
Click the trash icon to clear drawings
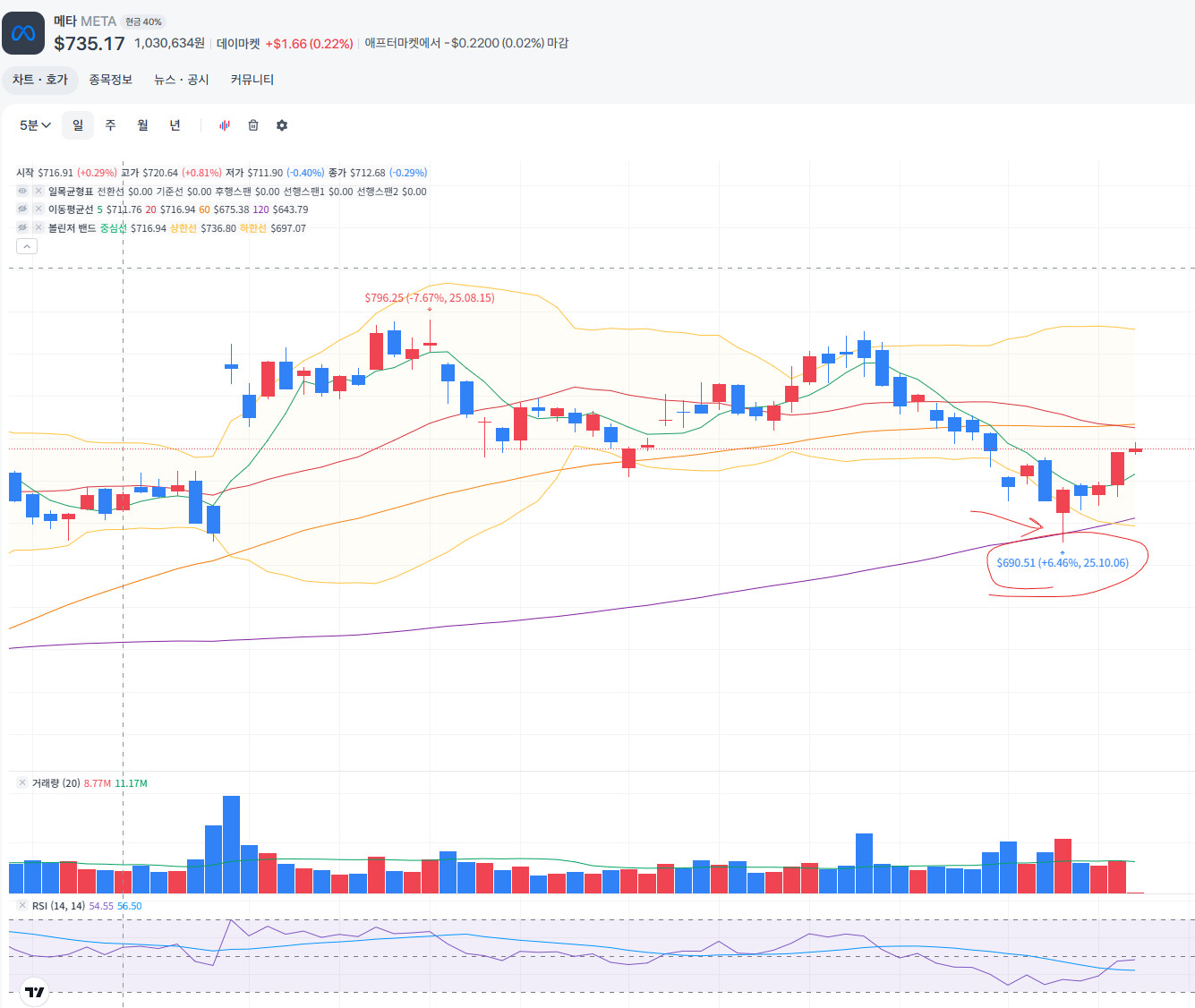pos(253,125)
